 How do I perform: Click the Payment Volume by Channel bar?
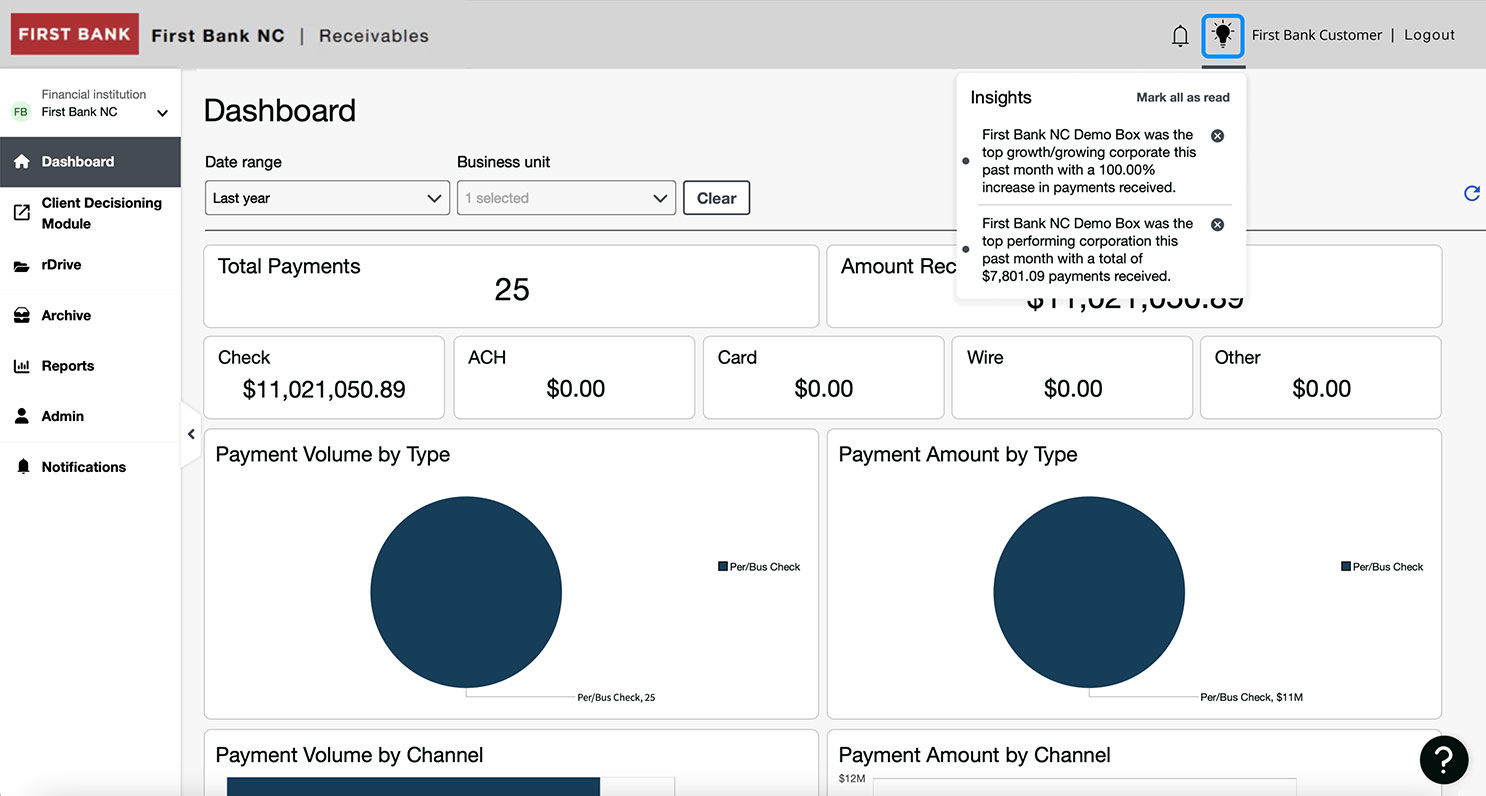pos(413,786)
